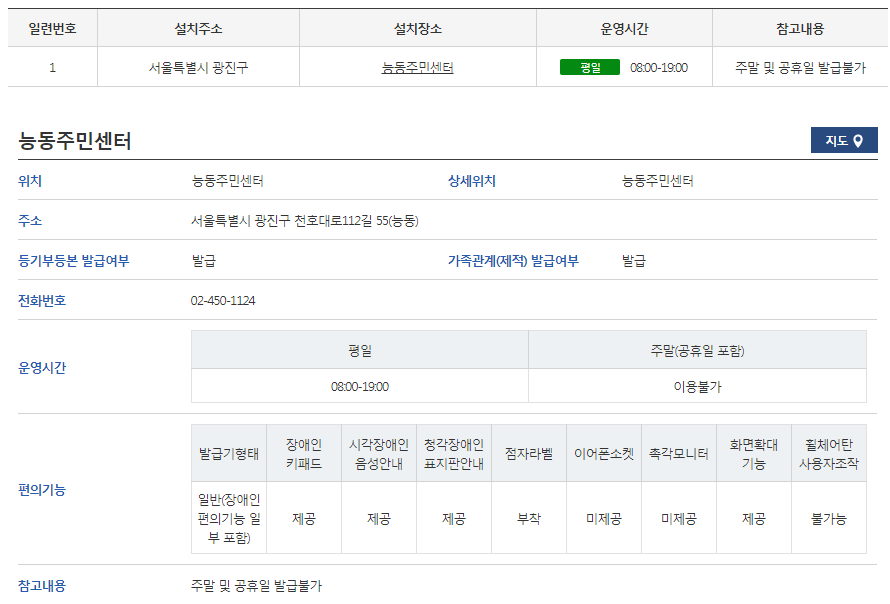Viewport: 890px width, 604px height.
Task: Select the green 평일 badge
Action: (x=590, y=68)
